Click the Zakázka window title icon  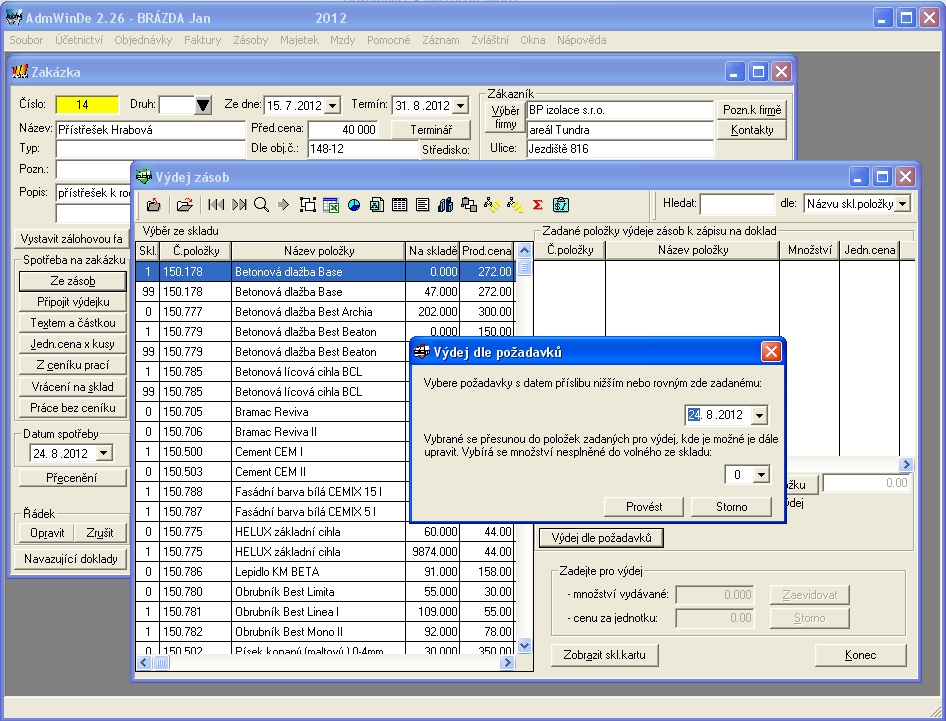[x=20, y=72]
